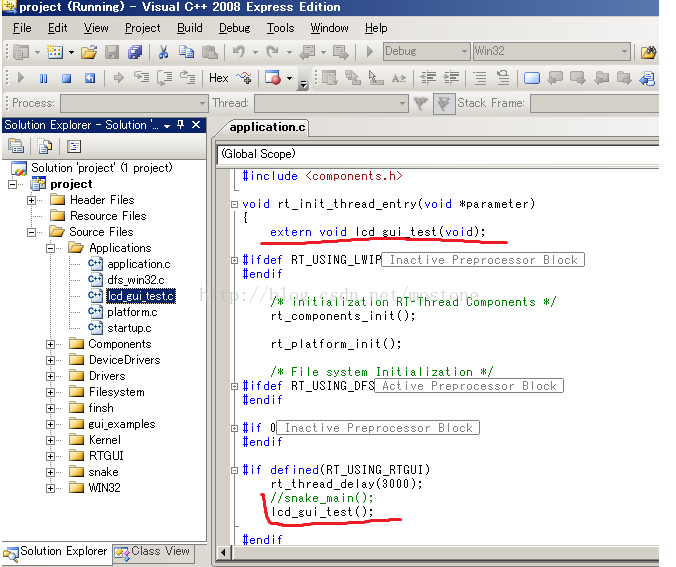676x567 pixels.
Task: Select lcd_gui_test.c in the tree
Action: pyautogui.click(x=141, y=296)
